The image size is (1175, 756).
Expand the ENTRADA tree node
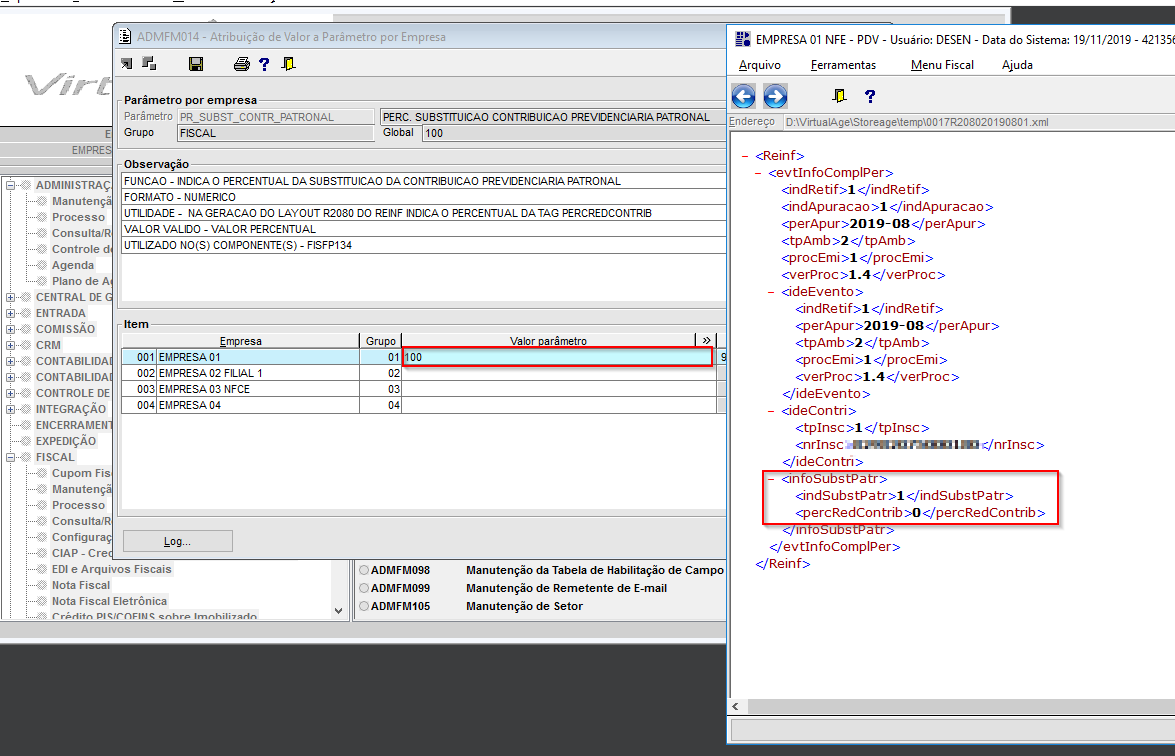[10, 313]
